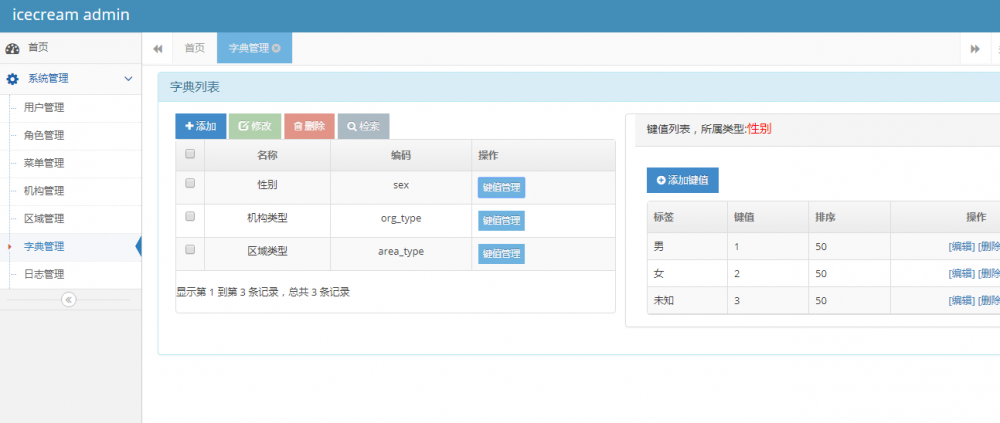Screen dimensions: 1000x423
Task: Open 角色管理 in the sidebar
Action: (x=71, y=136)
